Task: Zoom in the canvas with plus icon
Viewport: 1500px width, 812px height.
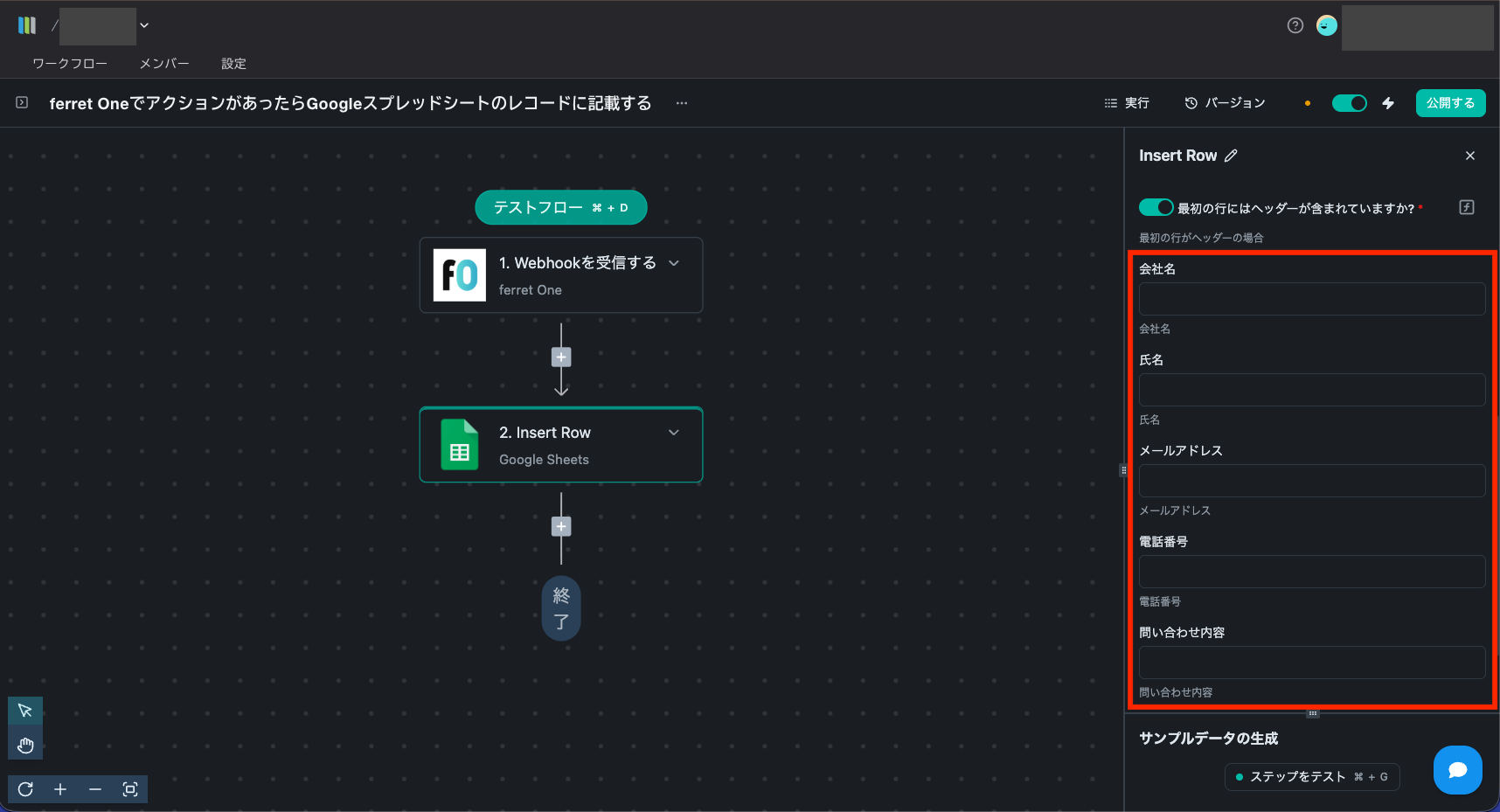Action: click(x=60, y=789)
